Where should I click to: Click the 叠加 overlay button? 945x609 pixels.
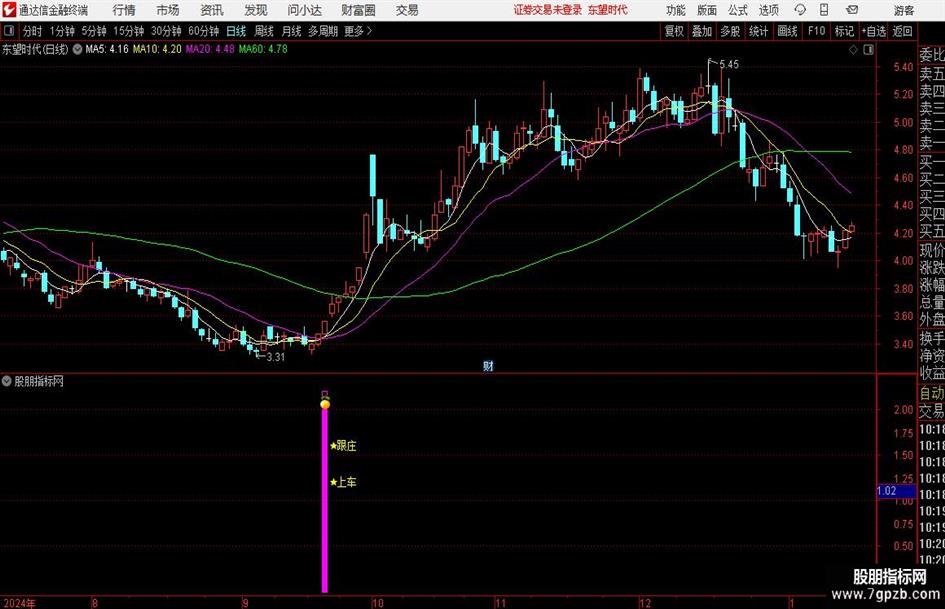point(702,31)
